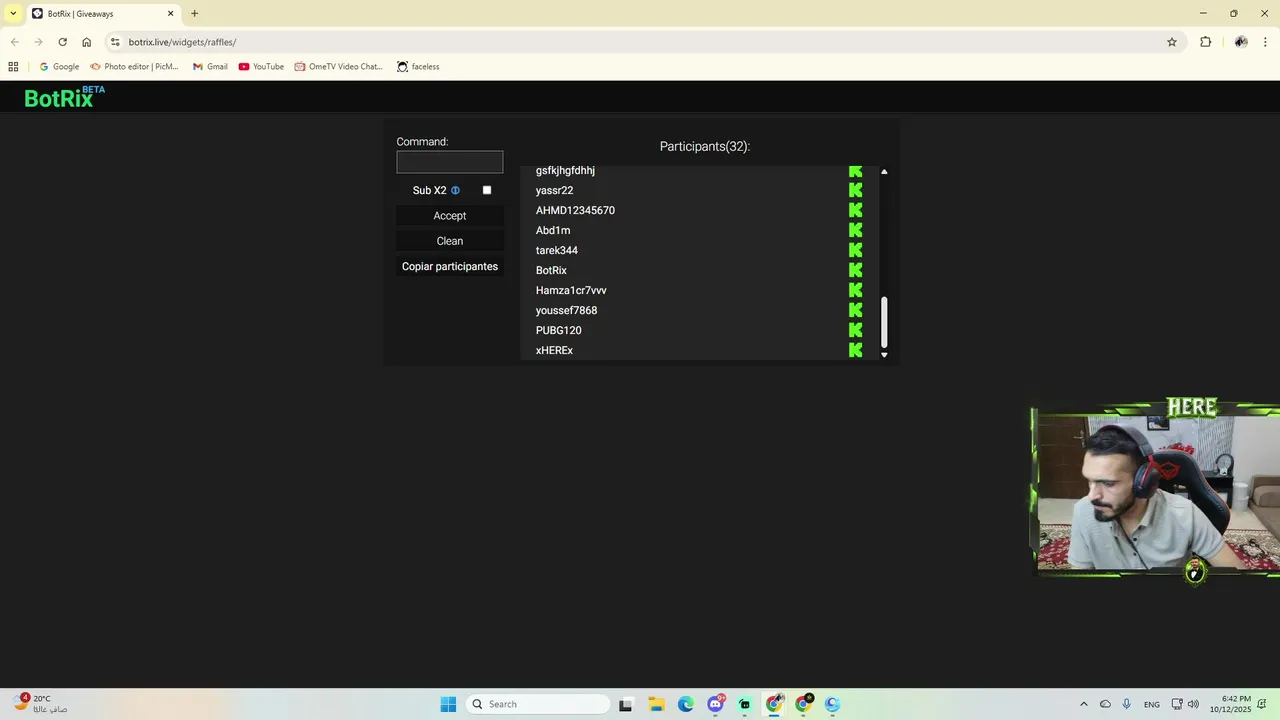
Task: Open the Google bookmark
Action: [59, 67]
